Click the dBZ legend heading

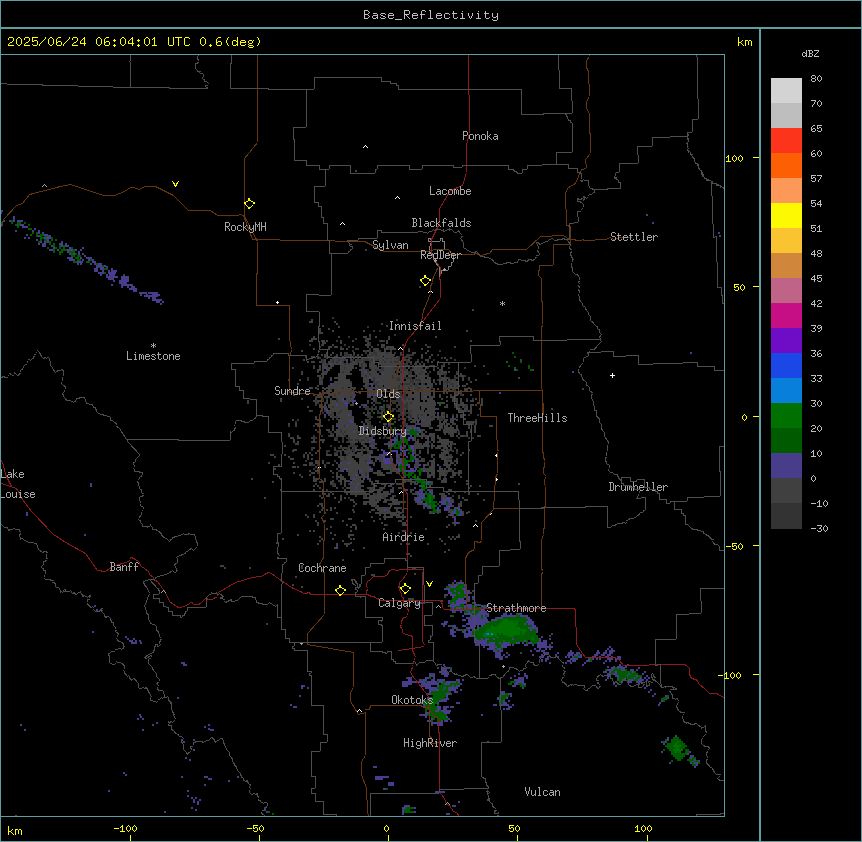pos(810,54)
